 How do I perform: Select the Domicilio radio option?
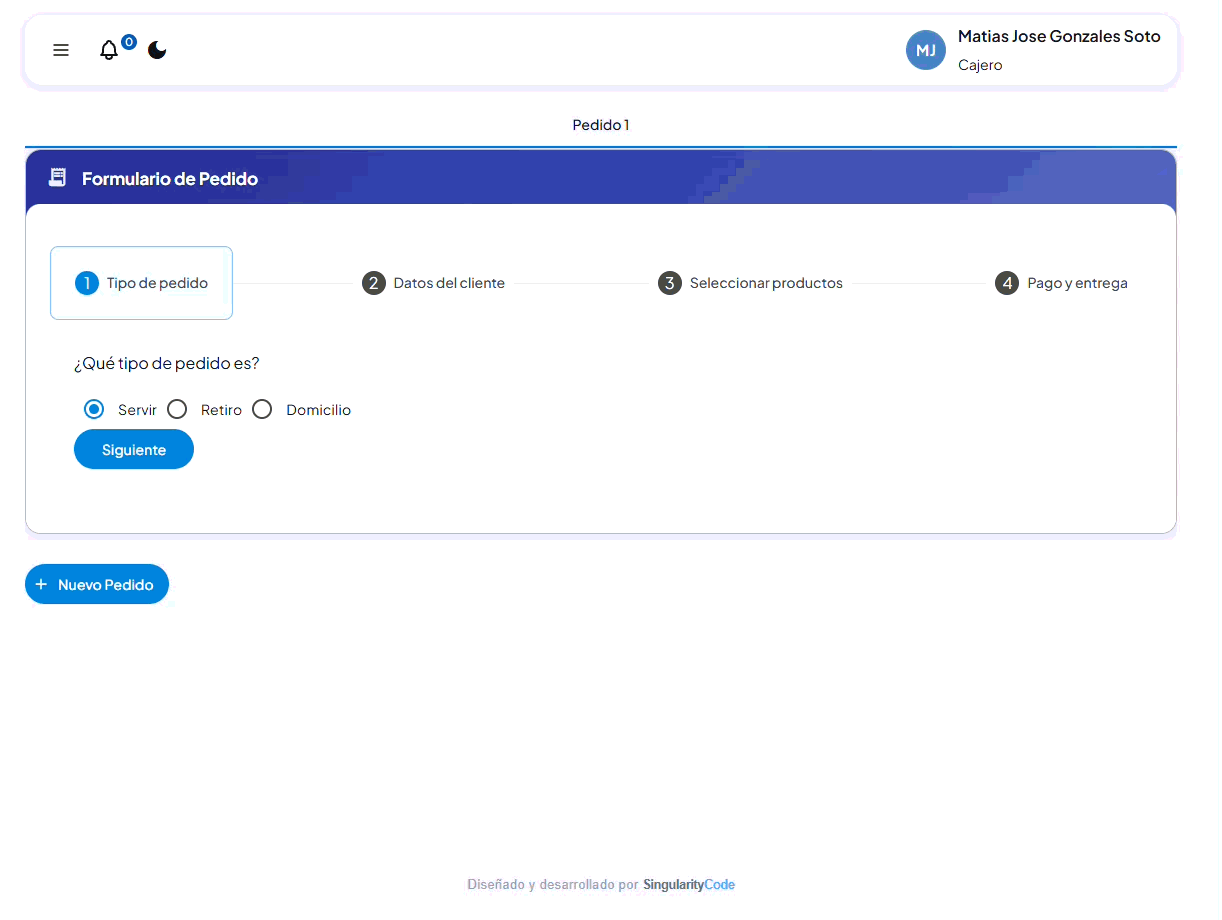(262, 409)
